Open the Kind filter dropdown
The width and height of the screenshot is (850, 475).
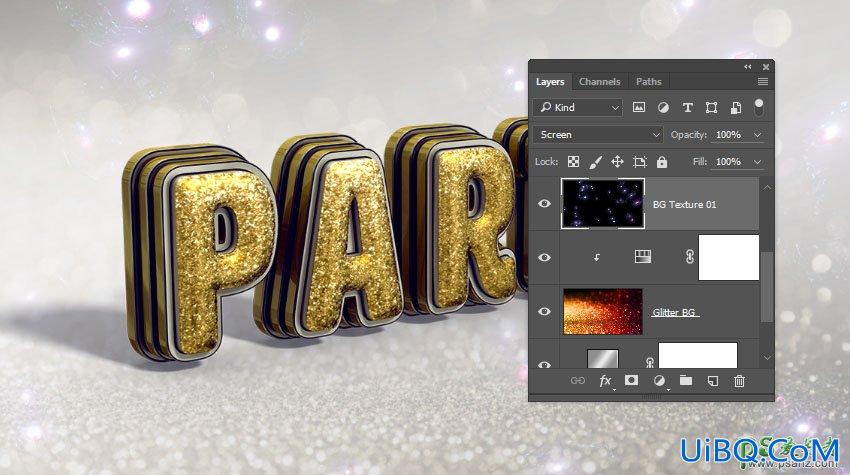(578, 107)
